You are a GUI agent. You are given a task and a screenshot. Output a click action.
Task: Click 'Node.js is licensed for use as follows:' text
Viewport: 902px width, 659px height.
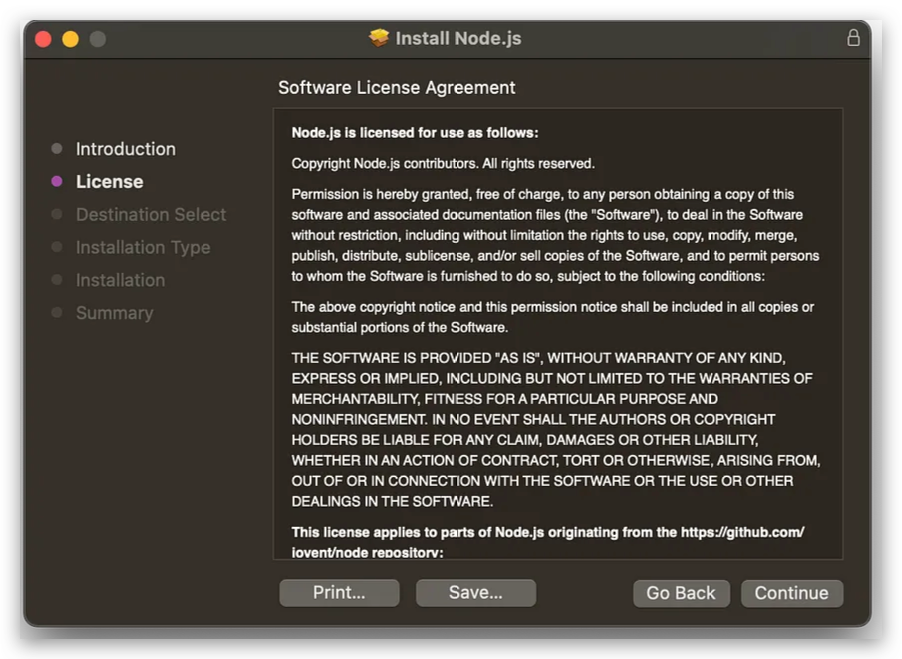tap(415, 133)
